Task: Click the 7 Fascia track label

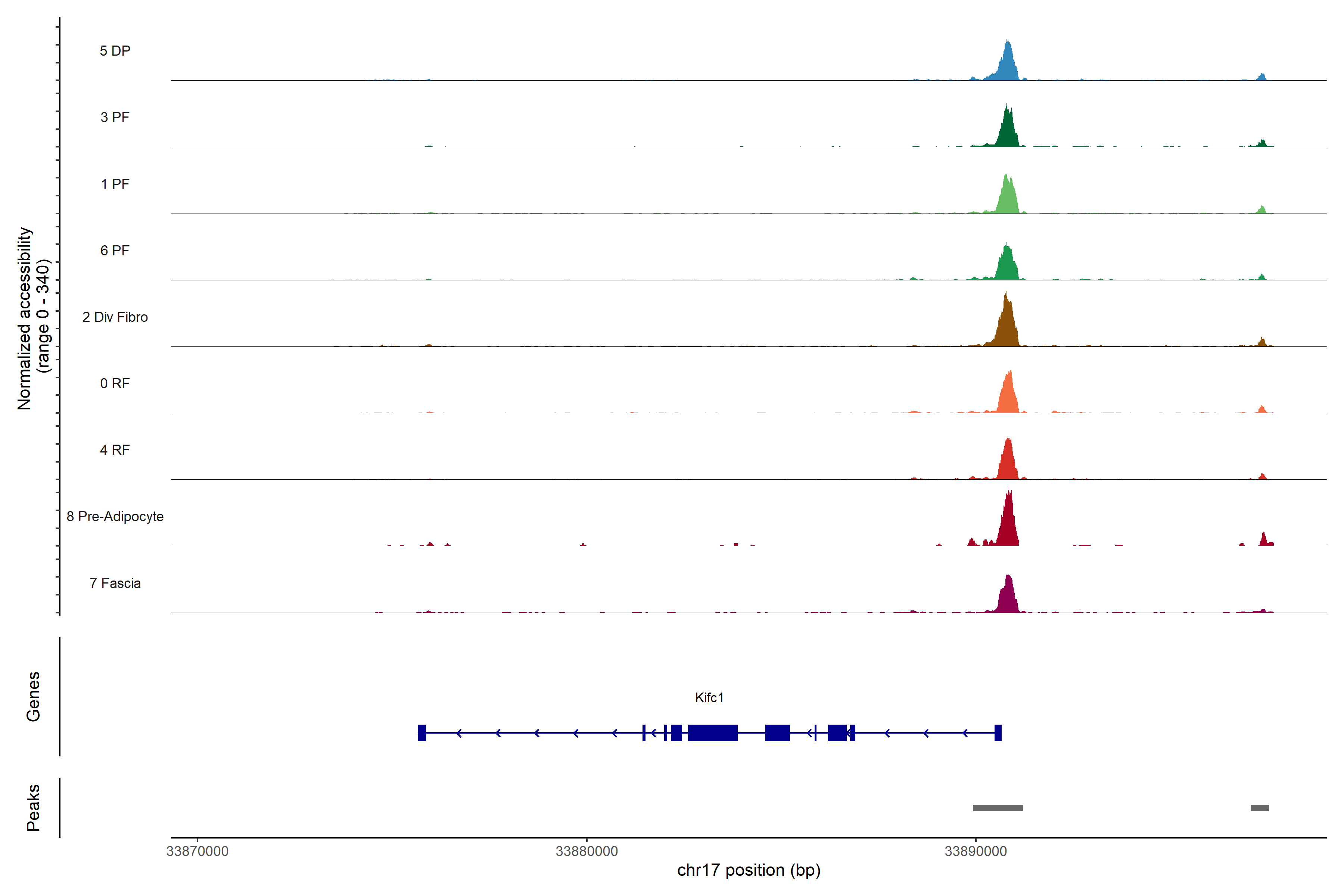Action: pos(115,583)
